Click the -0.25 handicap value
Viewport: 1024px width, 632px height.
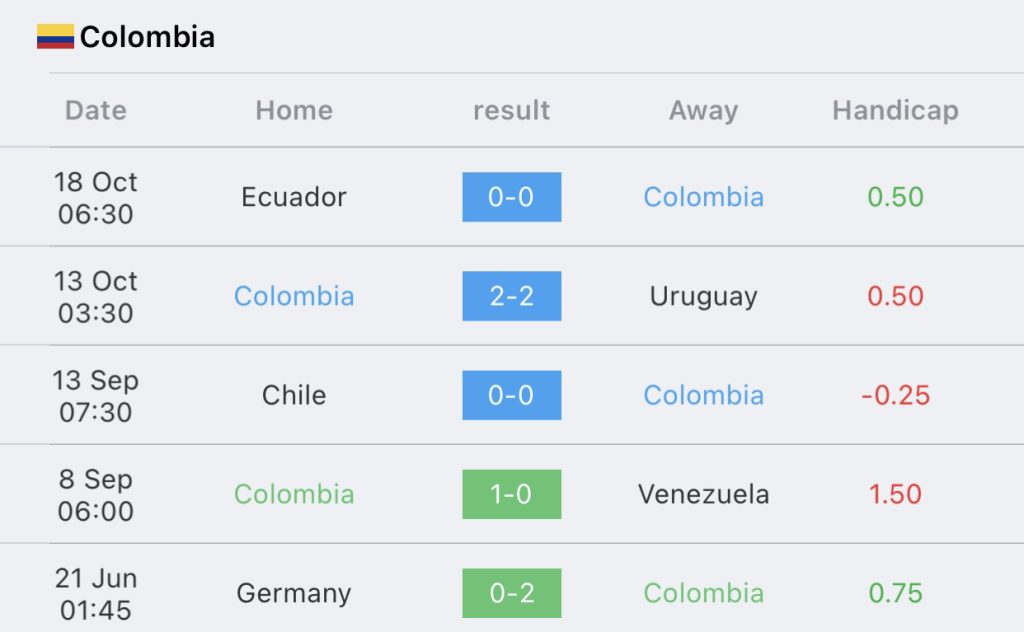tap(895, 395)
